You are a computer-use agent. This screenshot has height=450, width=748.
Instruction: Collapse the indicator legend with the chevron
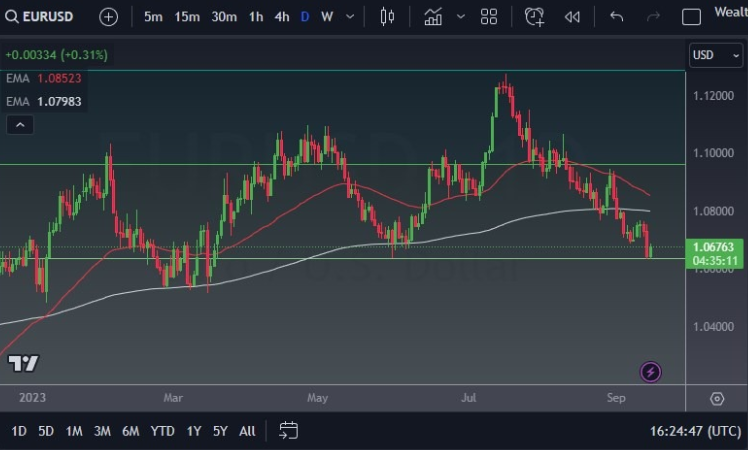[x=20, y=125]
